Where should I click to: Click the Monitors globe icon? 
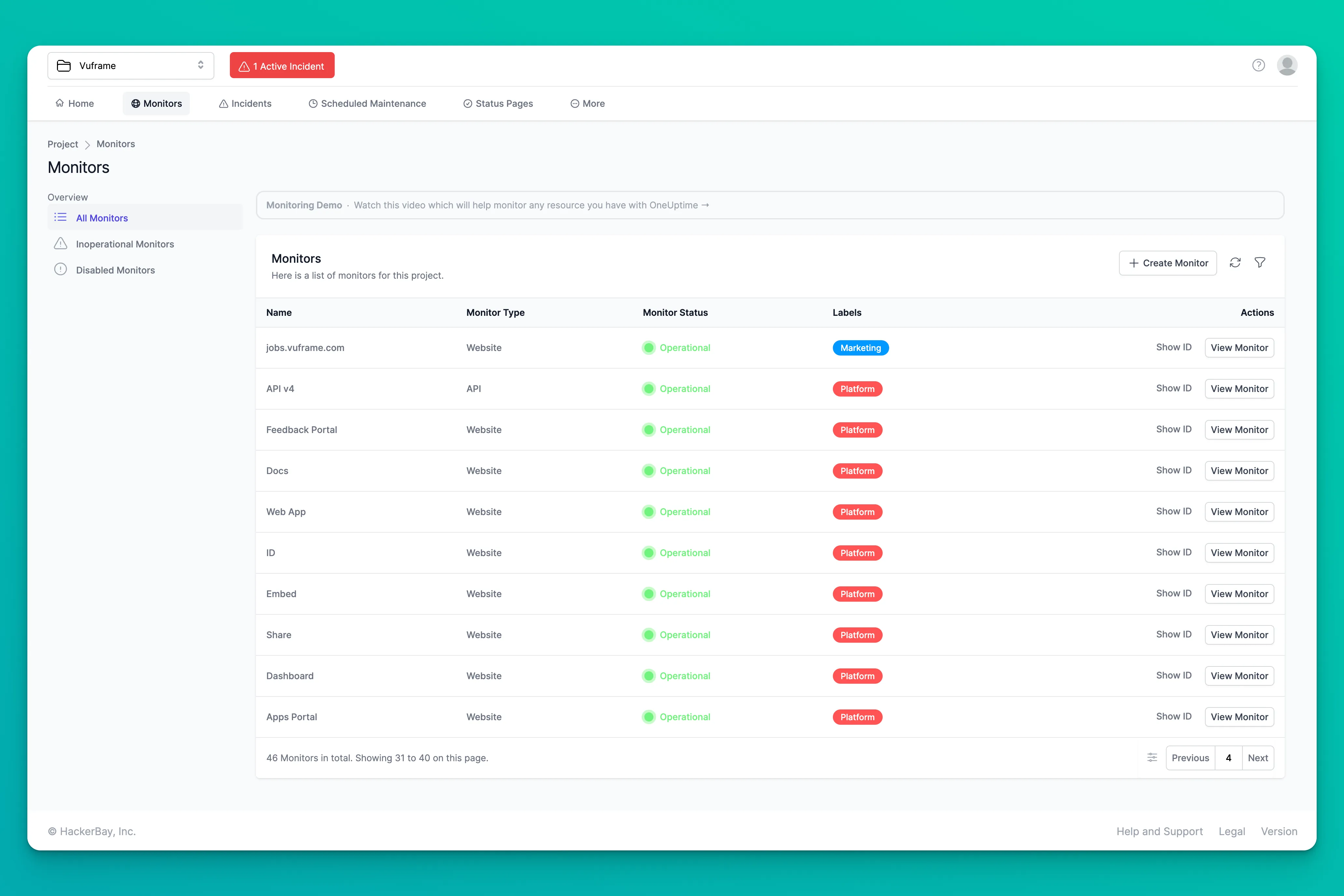click(x=135, y=104)
